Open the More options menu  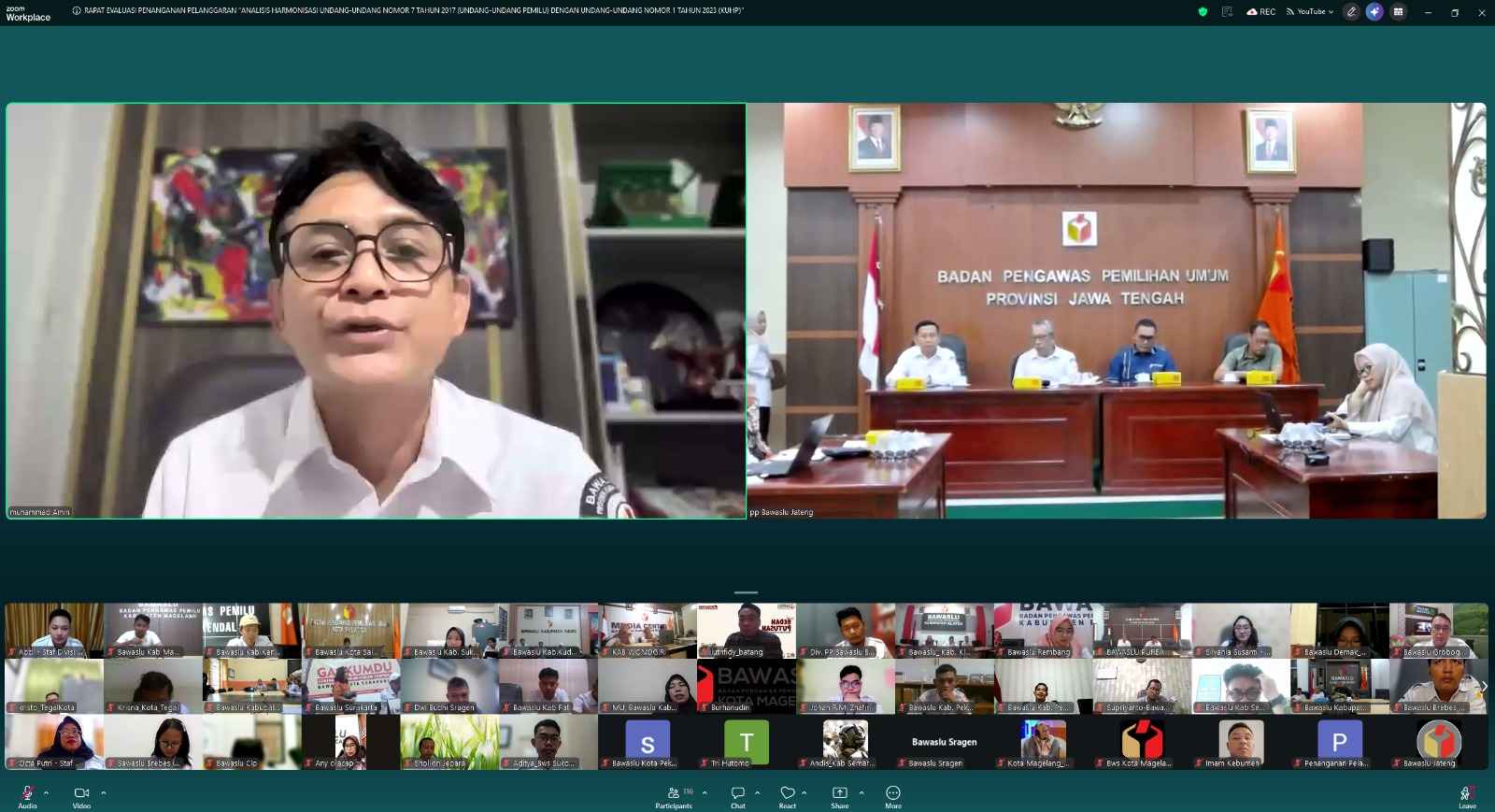tap(893, 795)
